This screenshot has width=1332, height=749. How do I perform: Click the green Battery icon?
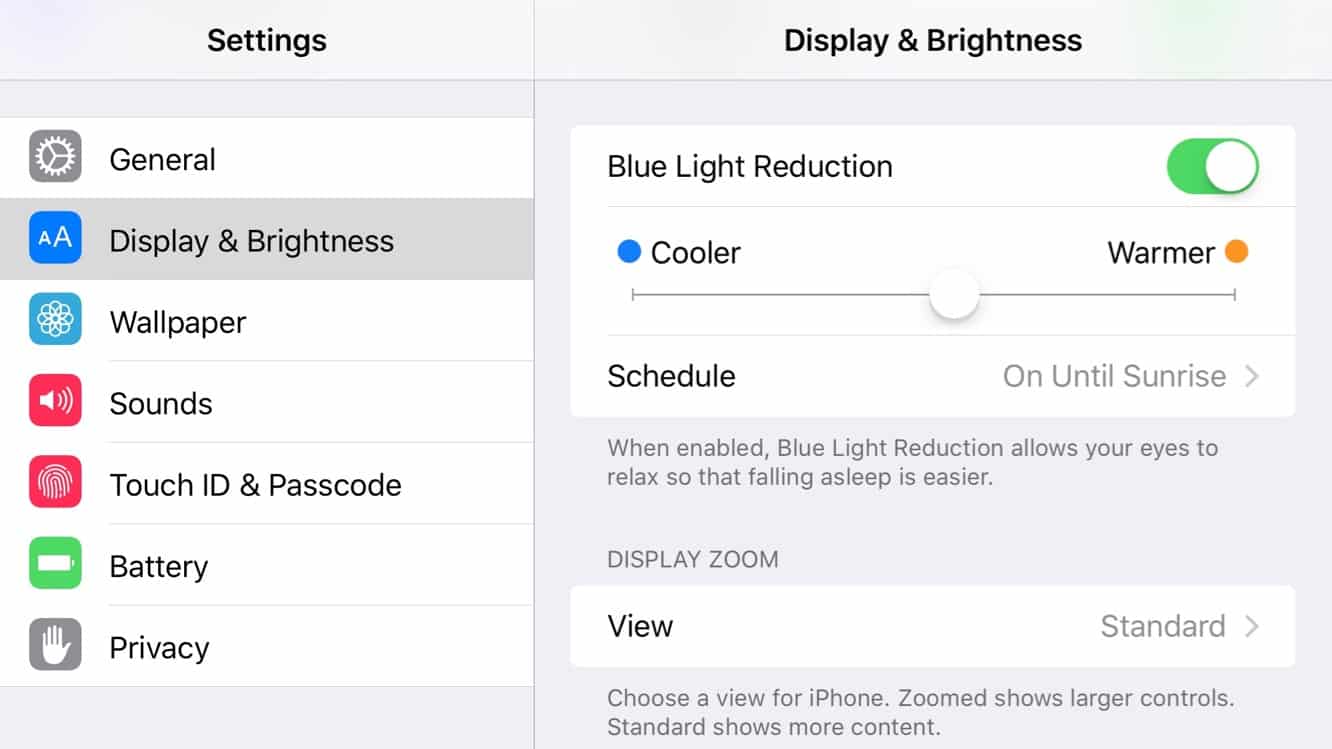point(55,565)
